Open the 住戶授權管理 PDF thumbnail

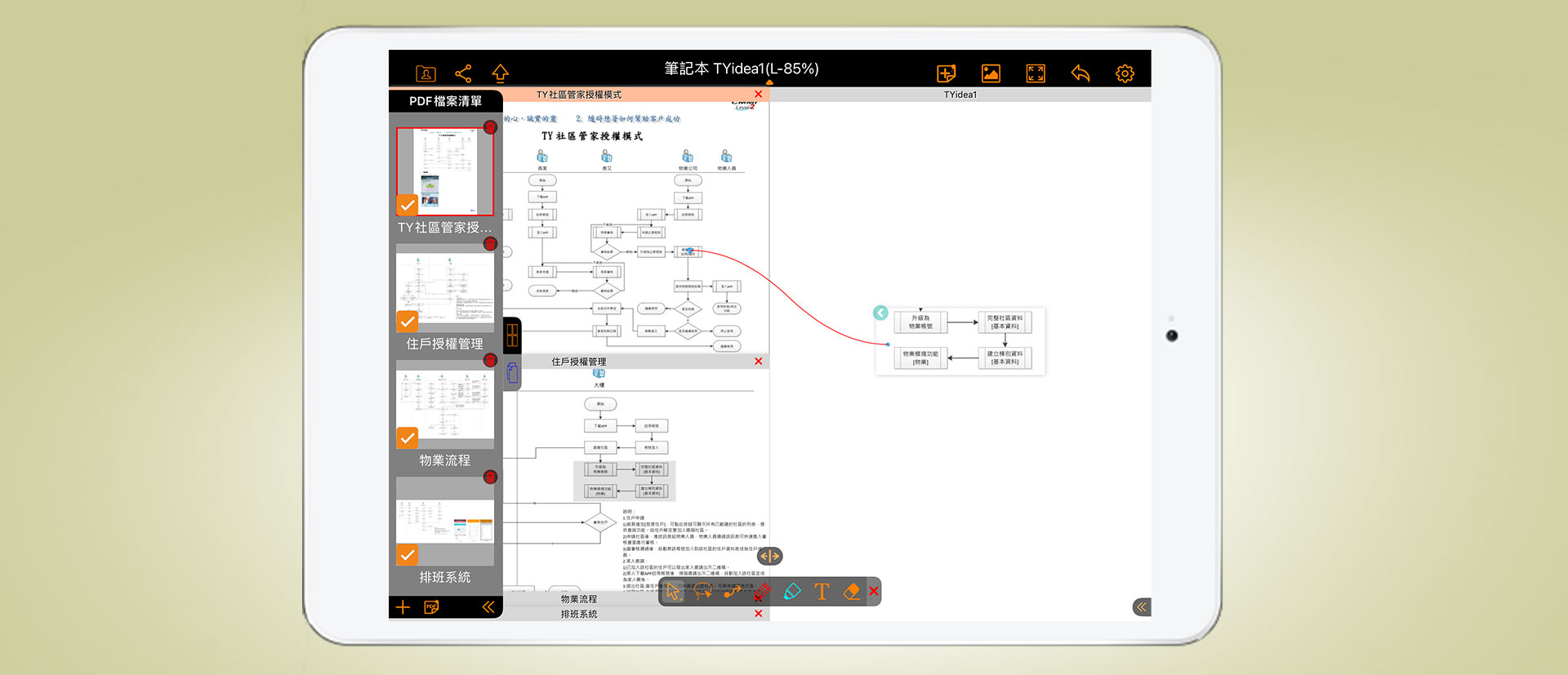click(x=445, y=288)
